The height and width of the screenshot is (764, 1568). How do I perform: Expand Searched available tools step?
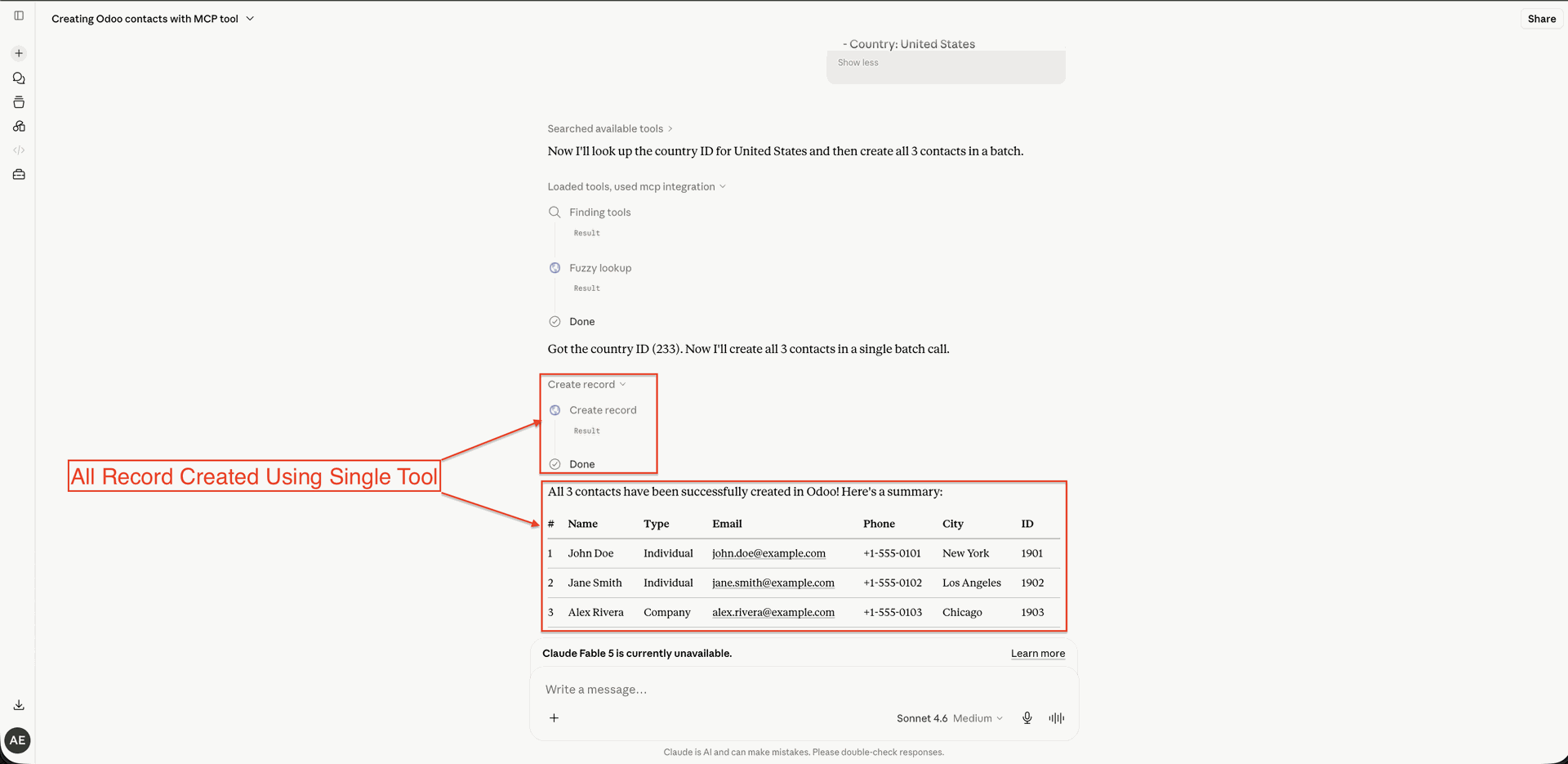coord(610,128)
